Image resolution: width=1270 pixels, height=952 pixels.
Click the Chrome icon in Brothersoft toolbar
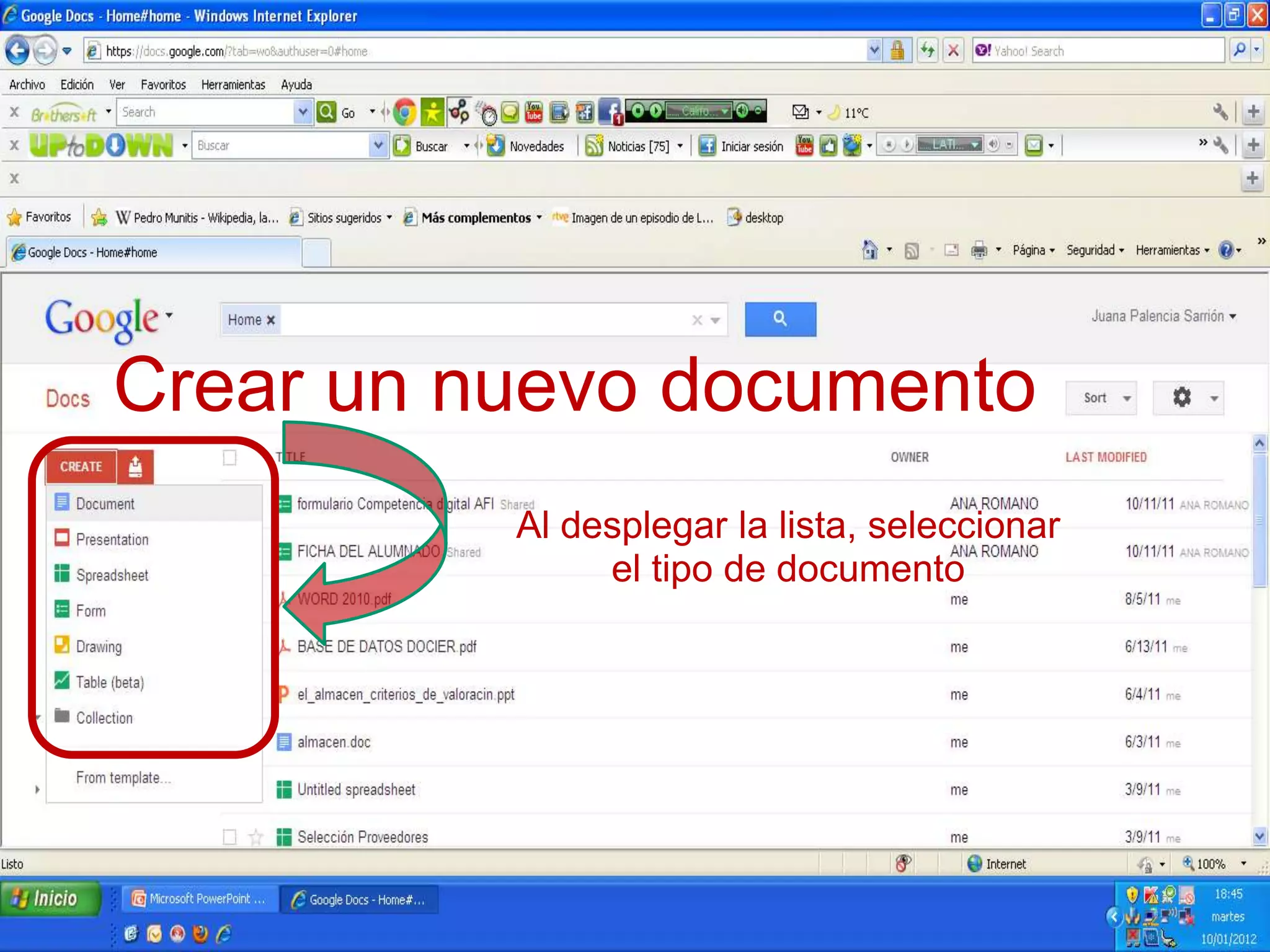405,112
